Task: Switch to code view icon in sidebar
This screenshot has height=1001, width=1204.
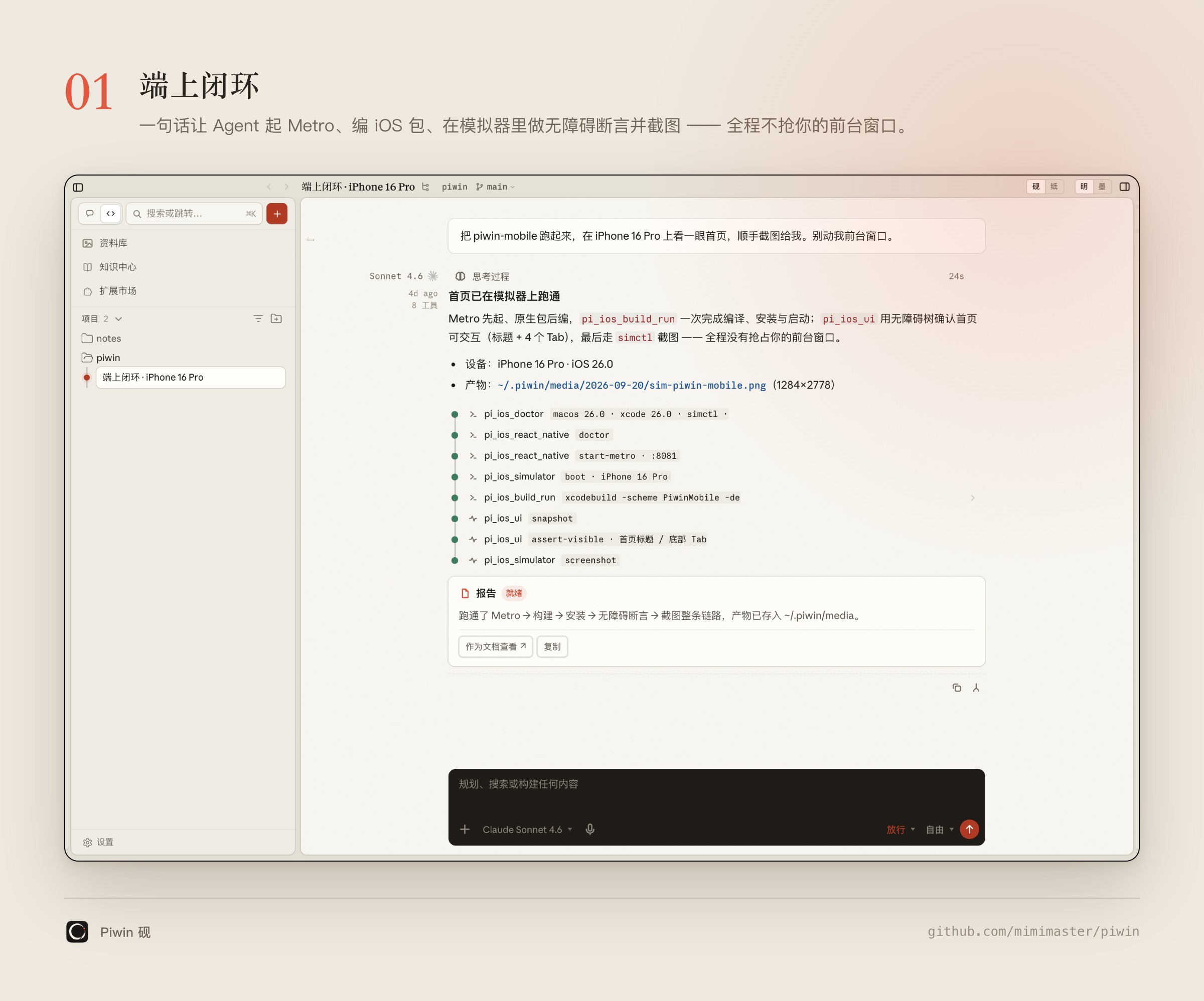Action: [111, 214]
